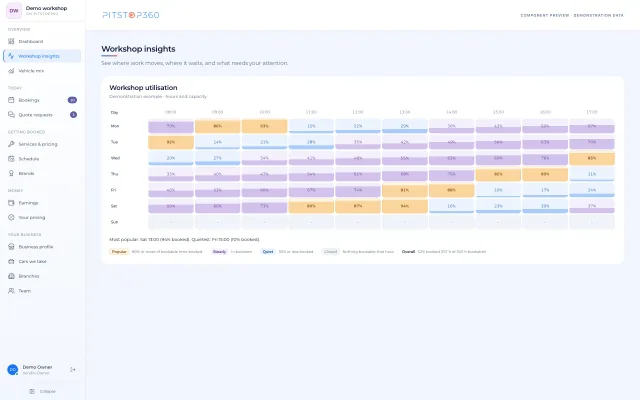Click the Fri 15:00 utilisation cell
Viewport: 640px width, 400px height.
tap(498, 190)
